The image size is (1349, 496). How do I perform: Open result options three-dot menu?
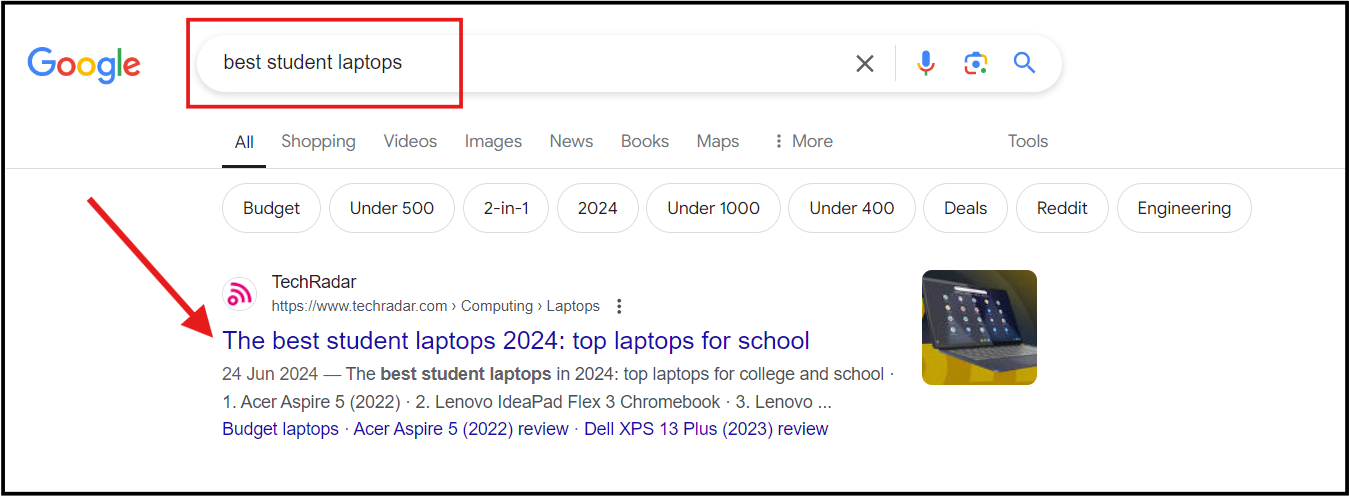coord(619,306)
